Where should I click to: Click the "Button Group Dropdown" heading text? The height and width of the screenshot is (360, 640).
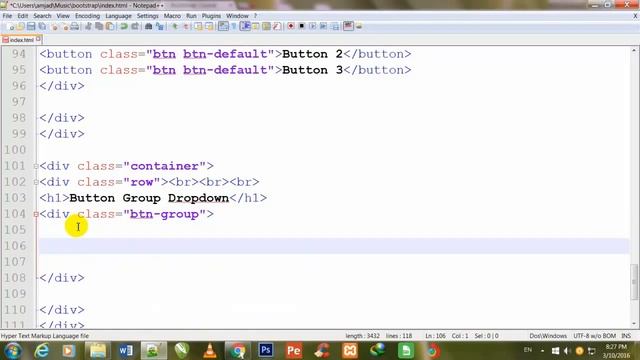click(149, 198)
